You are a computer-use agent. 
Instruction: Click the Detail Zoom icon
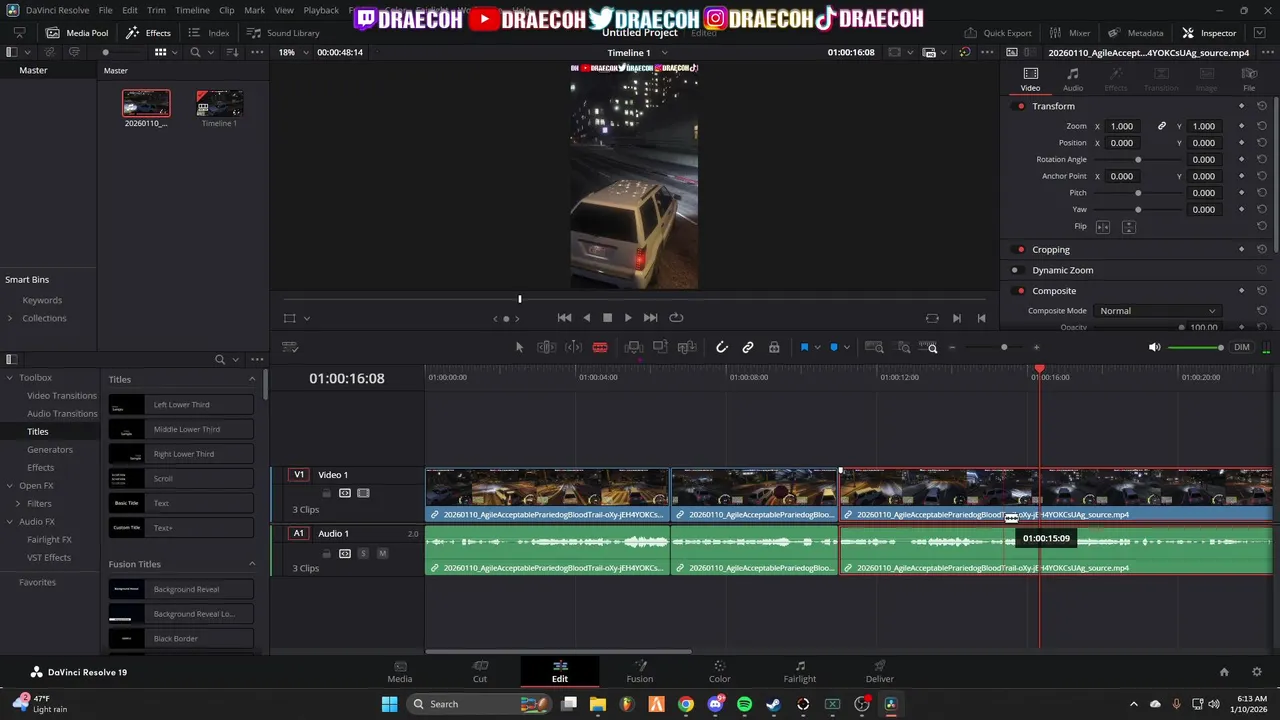(x=904, y=347)
